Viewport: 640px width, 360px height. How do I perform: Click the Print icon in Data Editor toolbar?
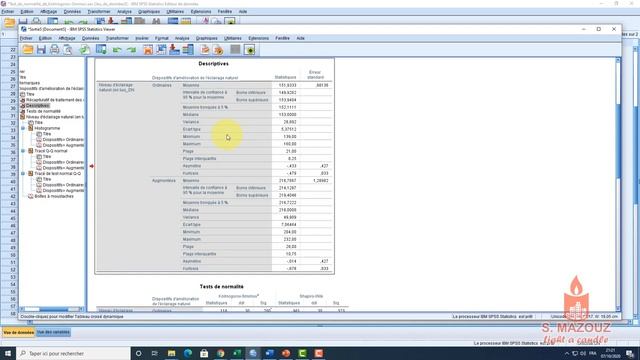(x=36, y=22)
